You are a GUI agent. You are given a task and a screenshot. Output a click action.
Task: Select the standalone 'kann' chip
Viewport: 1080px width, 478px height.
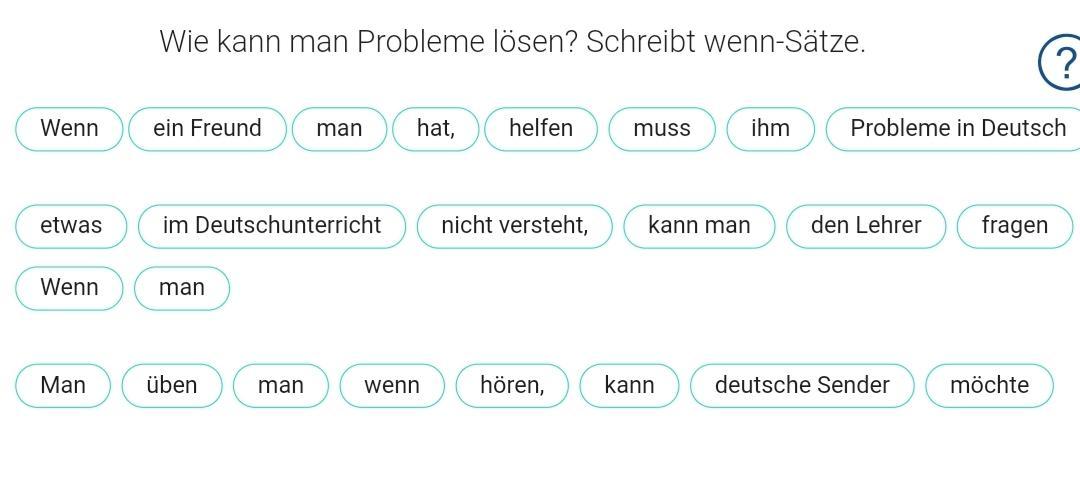629,386
